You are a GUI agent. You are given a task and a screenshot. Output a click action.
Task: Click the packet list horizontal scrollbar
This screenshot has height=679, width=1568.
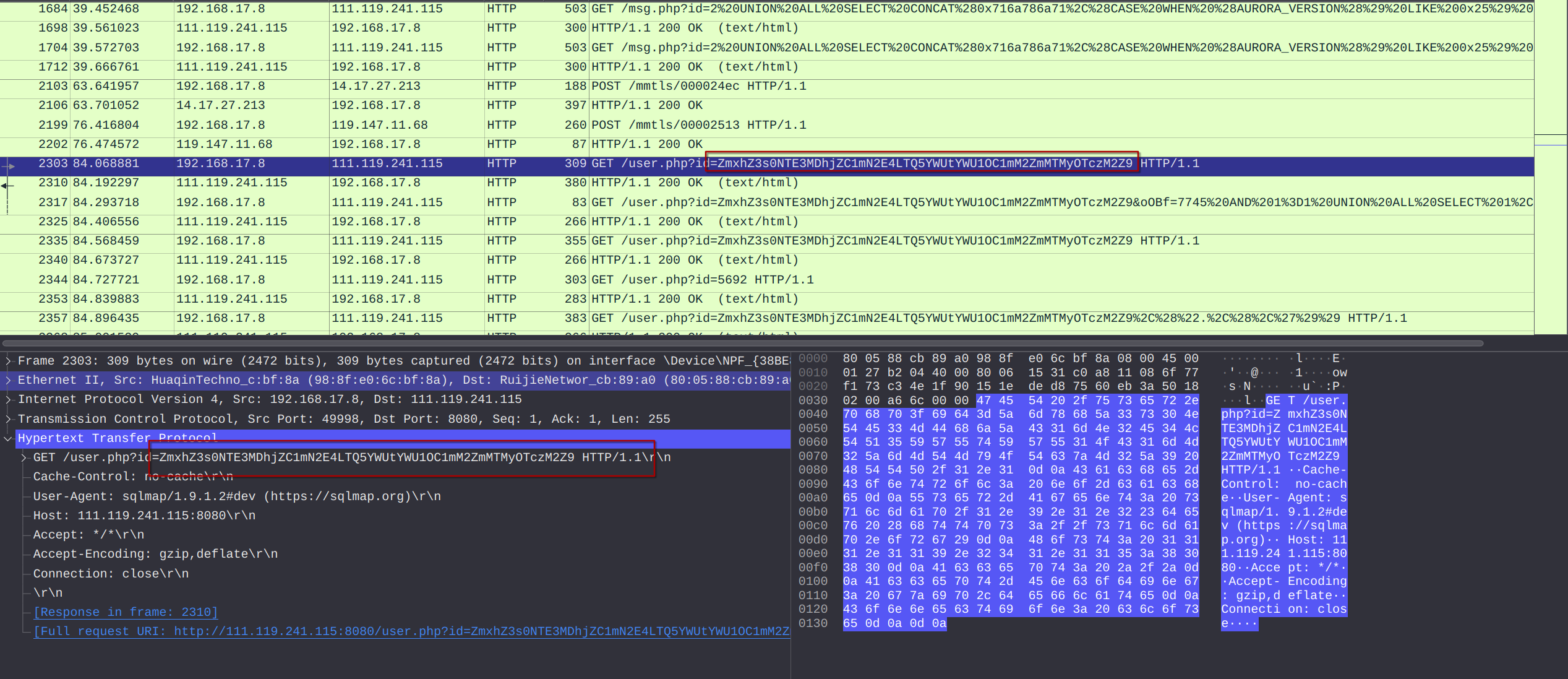pos(742,343)
